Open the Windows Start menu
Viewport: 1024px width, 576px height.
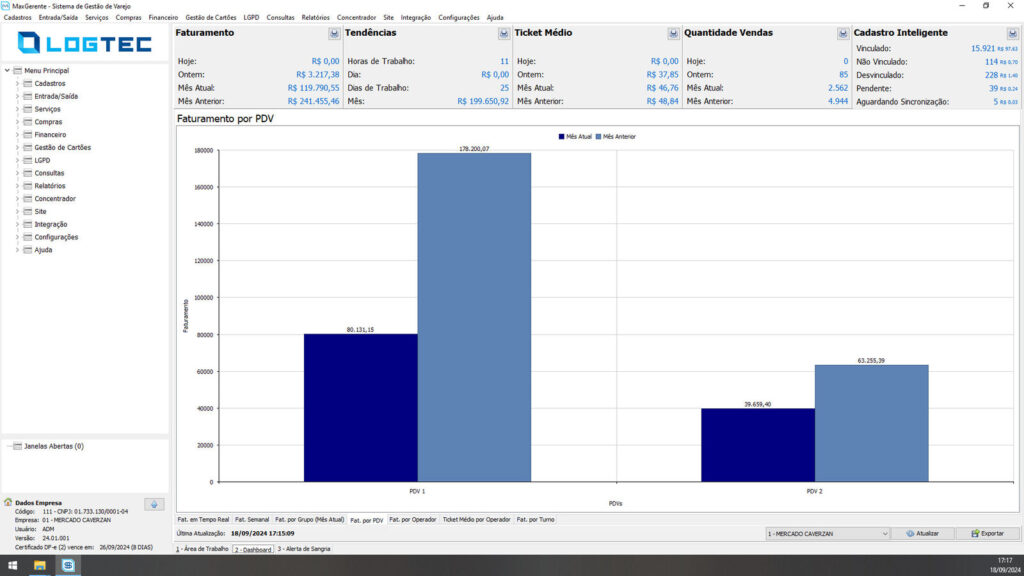[x=12, y=566]
